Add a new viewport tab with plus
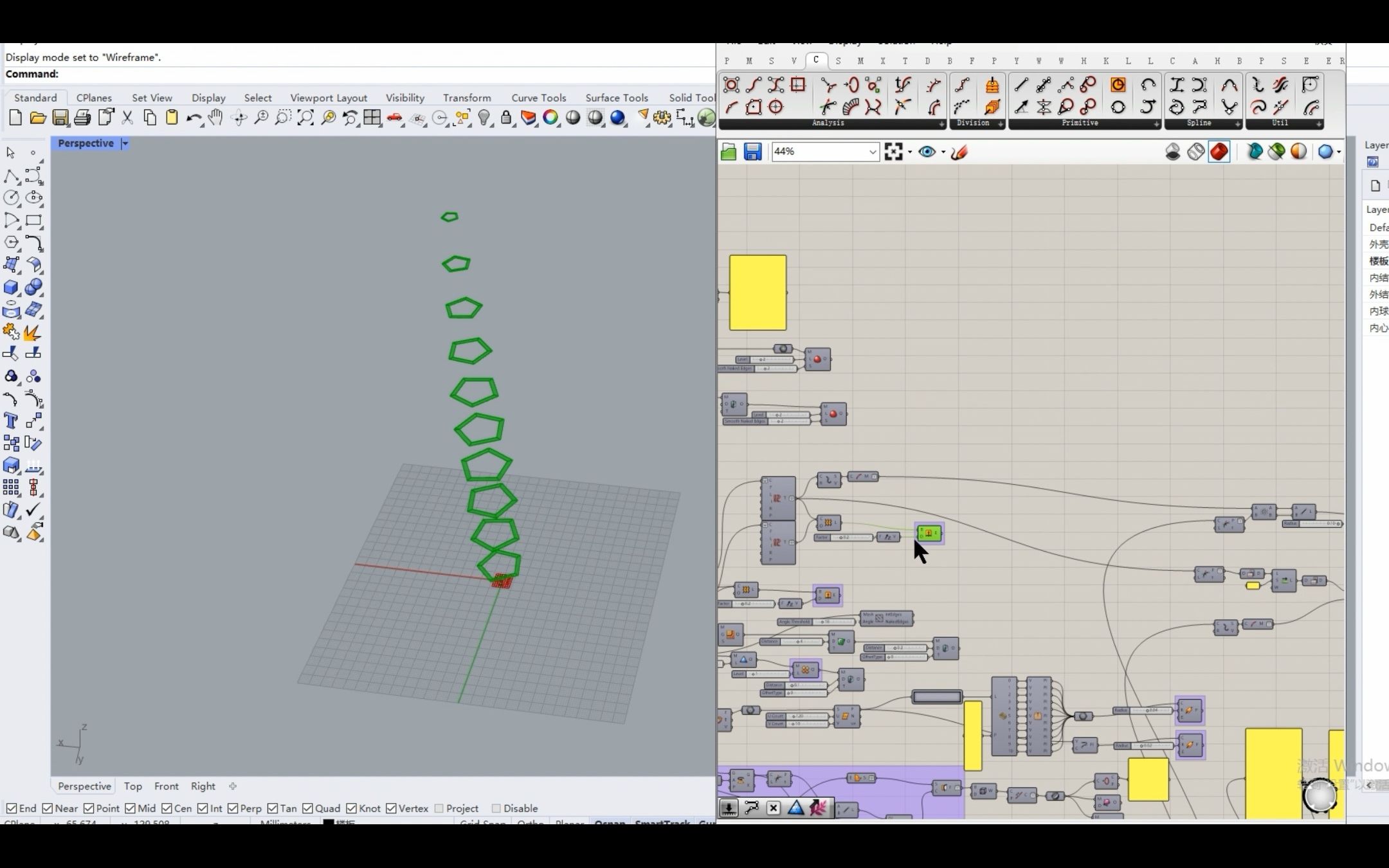 [233, 786]
